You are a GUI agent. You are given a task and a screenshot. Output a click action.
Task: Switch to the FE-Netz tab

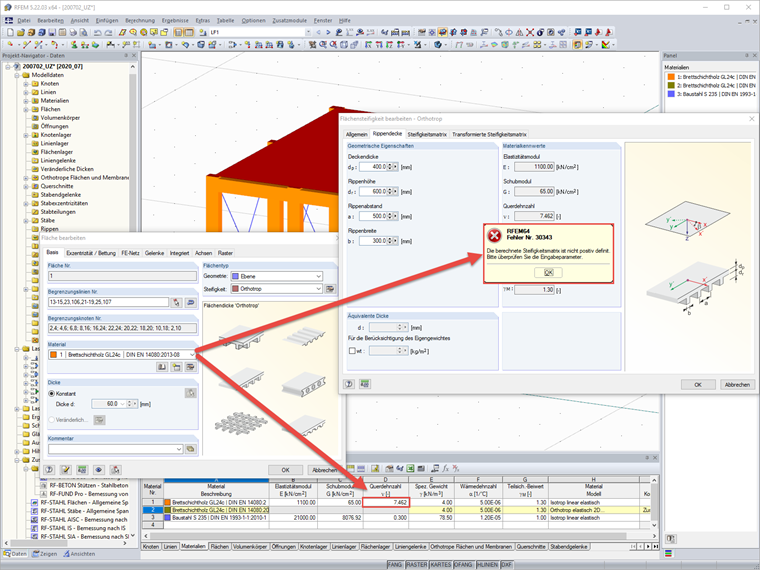(x=130, y=253)
